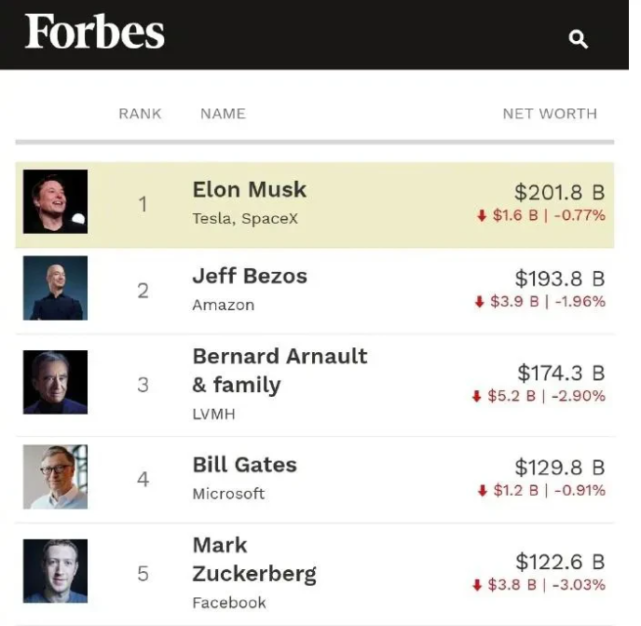The image size is (641, 626).
Task: Click the red down arrow beside $1.6 B
Action: tap(482, 216)
